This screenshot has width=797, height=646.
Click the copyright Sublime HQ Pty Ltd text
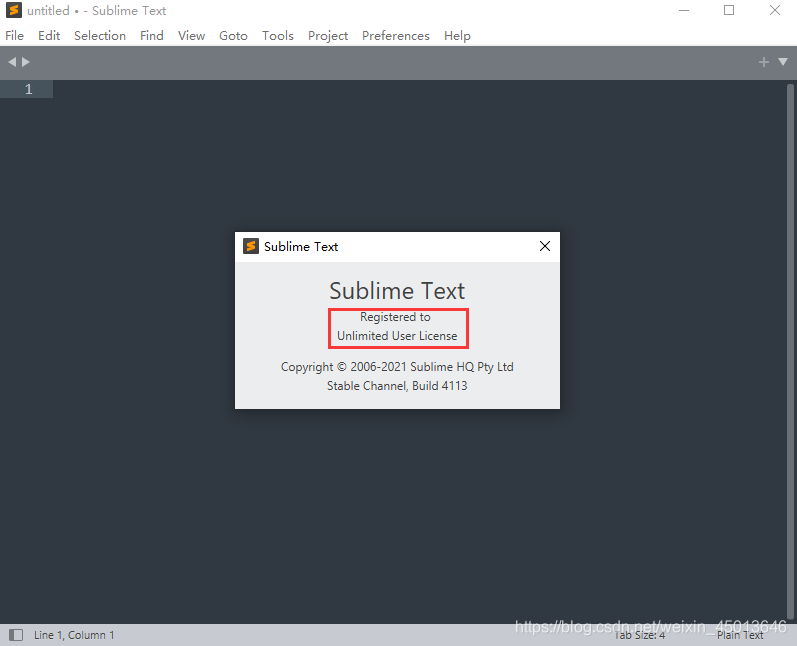(397, 367)
